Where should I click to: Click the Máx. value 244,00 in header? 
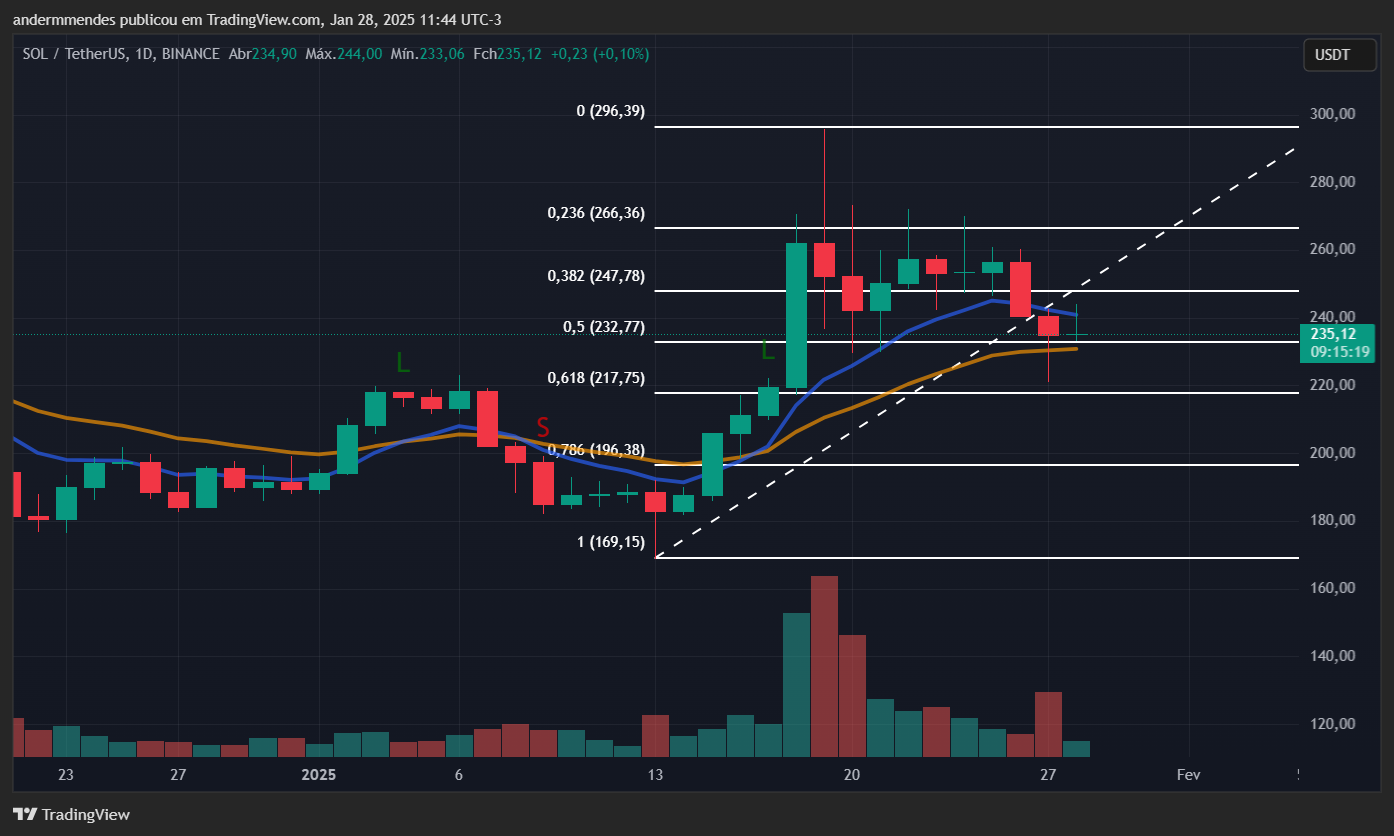(359, 54)
